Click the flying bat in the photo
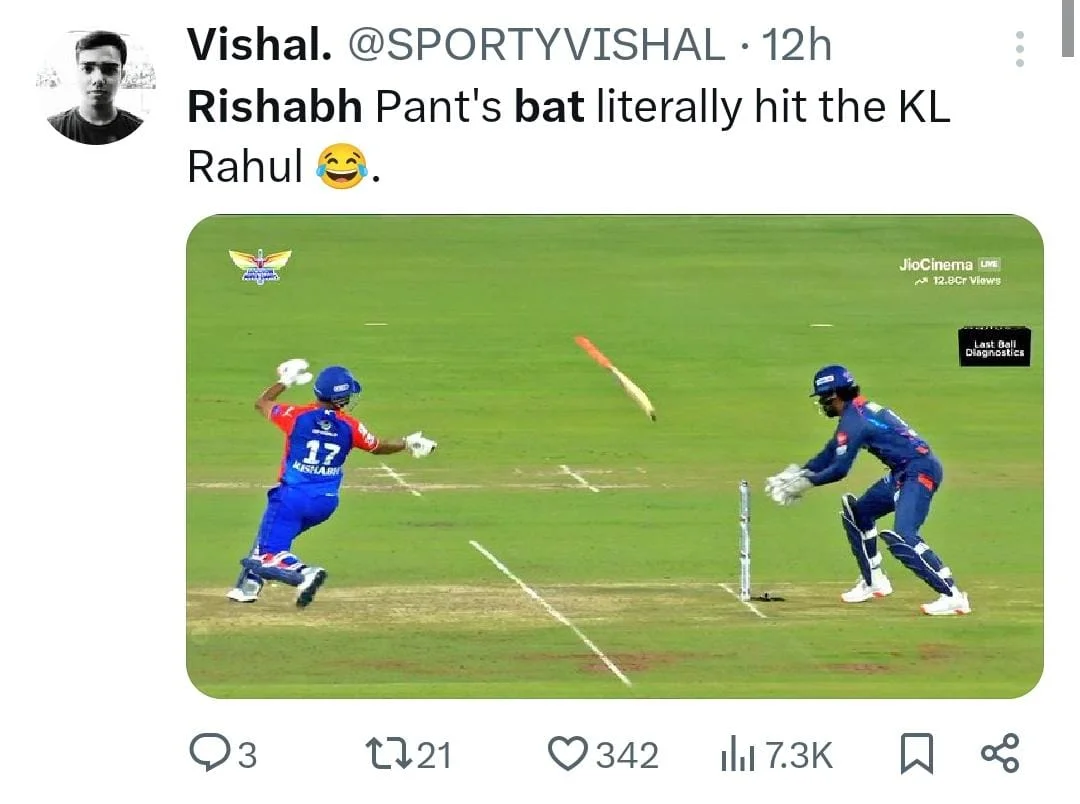Screen dimensions: 1080x804 click(615, 377)
